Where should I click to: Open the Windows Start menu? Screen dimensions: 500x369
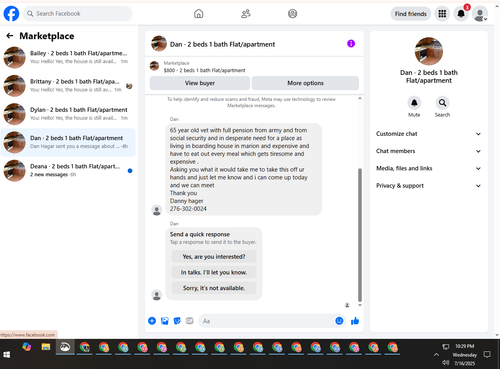tap(7, 355)
